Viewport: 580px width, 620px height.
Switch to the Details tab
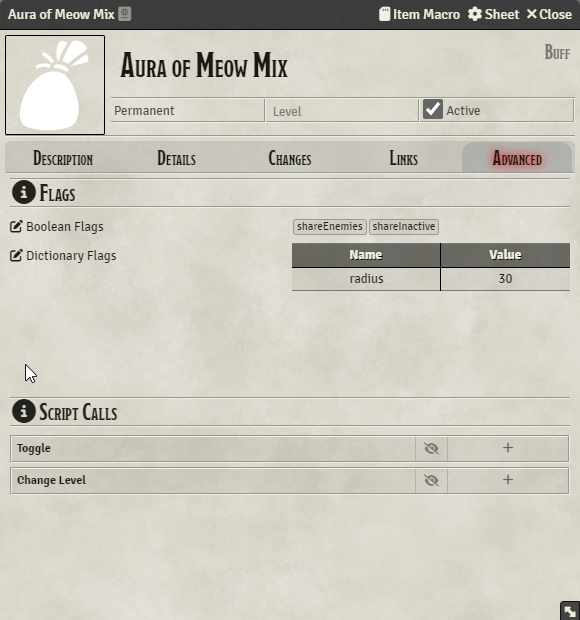click(x=176, y=159)
